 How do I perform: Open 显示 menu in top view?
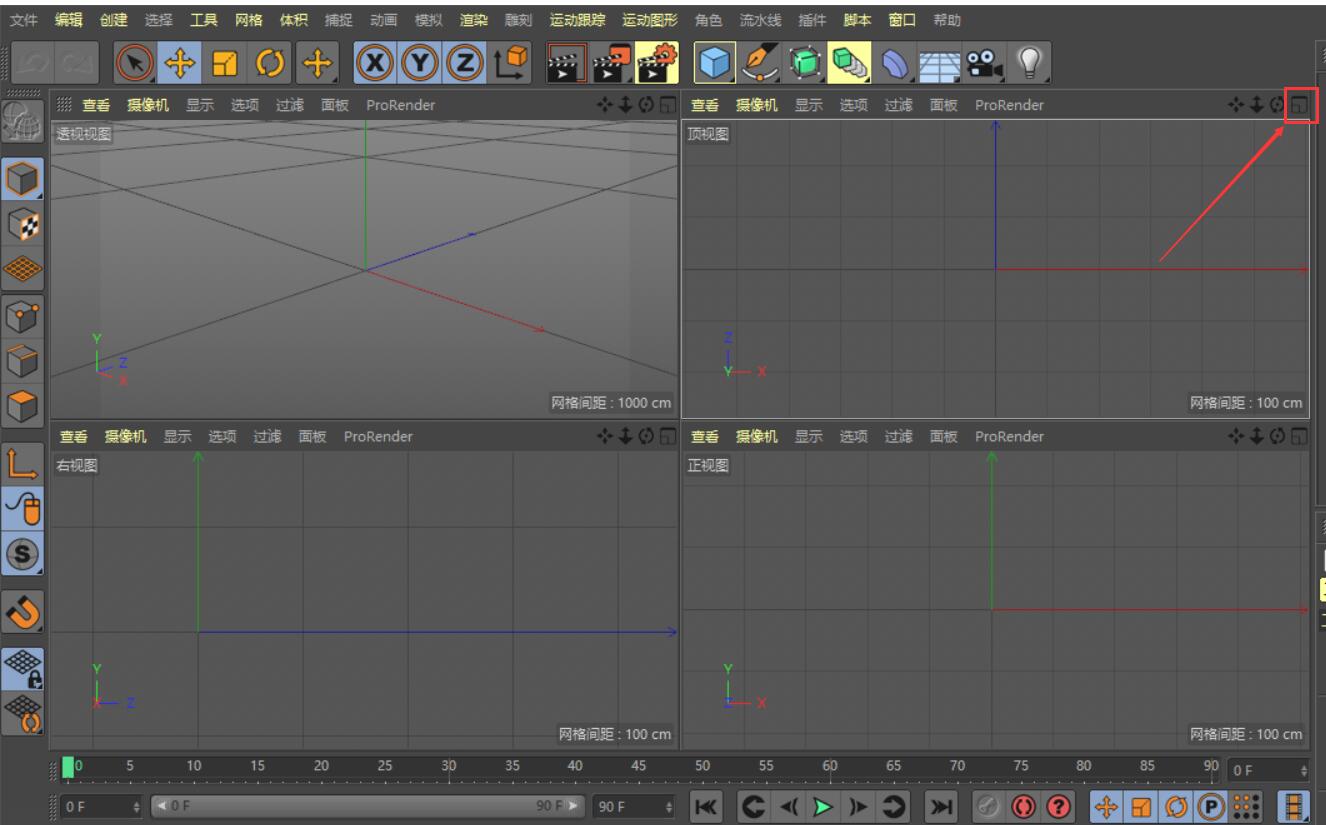coord(809,105)
